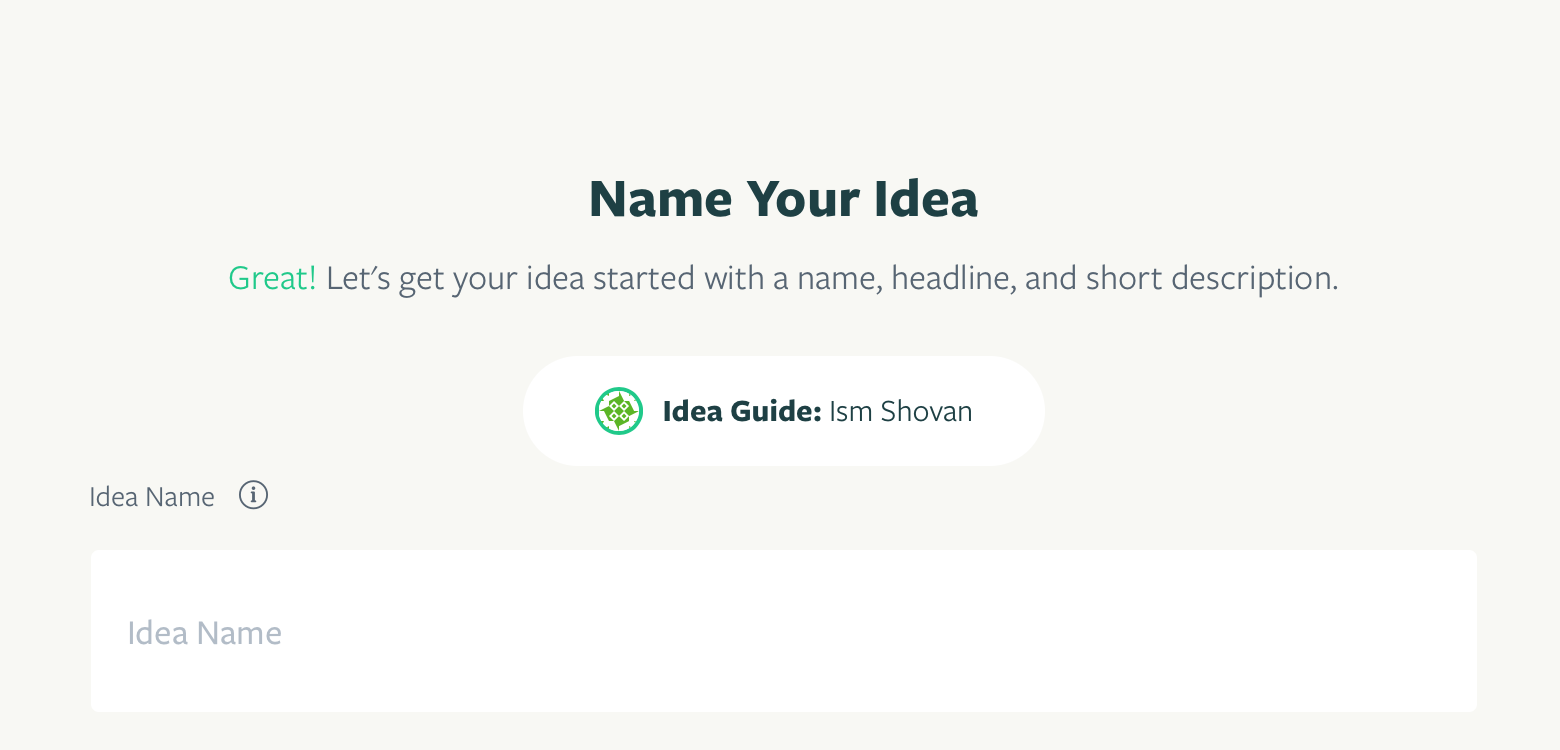
Task: Click empty right side of Idea Name field
Action: point(1200,631)
